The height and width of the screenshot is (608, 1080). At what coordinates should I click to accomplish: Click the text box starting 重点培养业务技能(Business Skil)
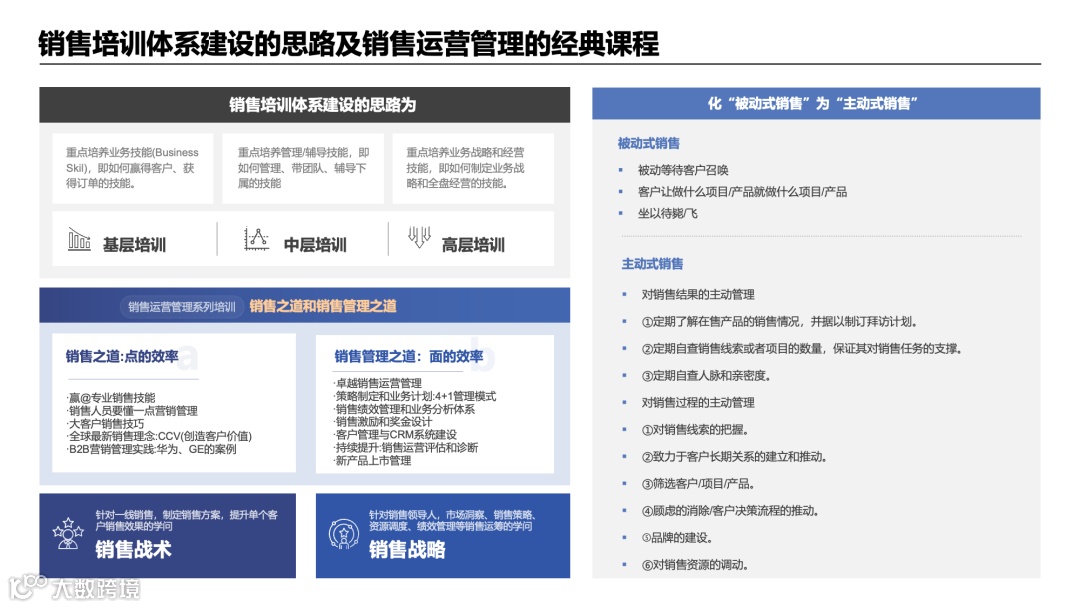click(132, 168)
